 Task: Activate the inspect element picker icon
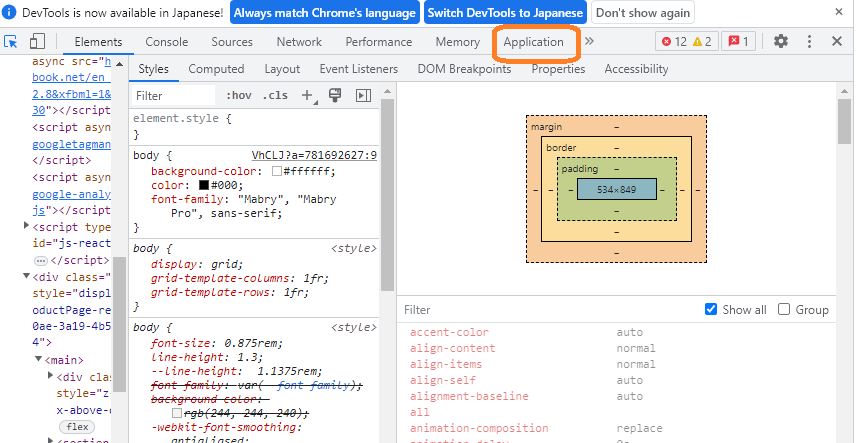pyautogui.click(x=11, y=42)
